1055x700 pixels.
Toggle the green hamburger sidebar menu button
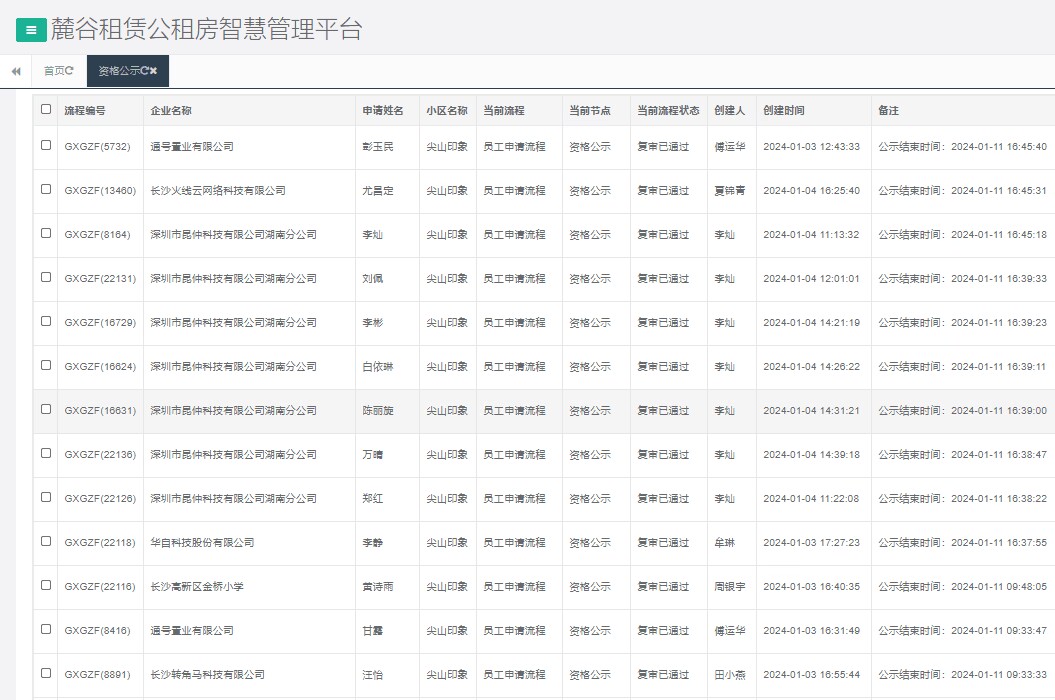pyautogui.click(x=31, y=30)
